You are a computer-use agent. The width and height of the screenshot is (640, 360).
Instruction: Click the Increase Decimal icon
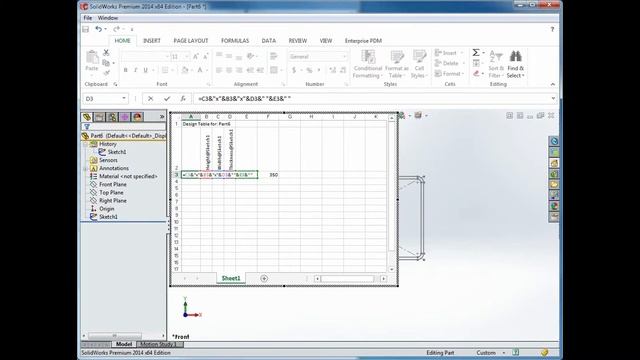pyautogui.click(x=333, y=70)
